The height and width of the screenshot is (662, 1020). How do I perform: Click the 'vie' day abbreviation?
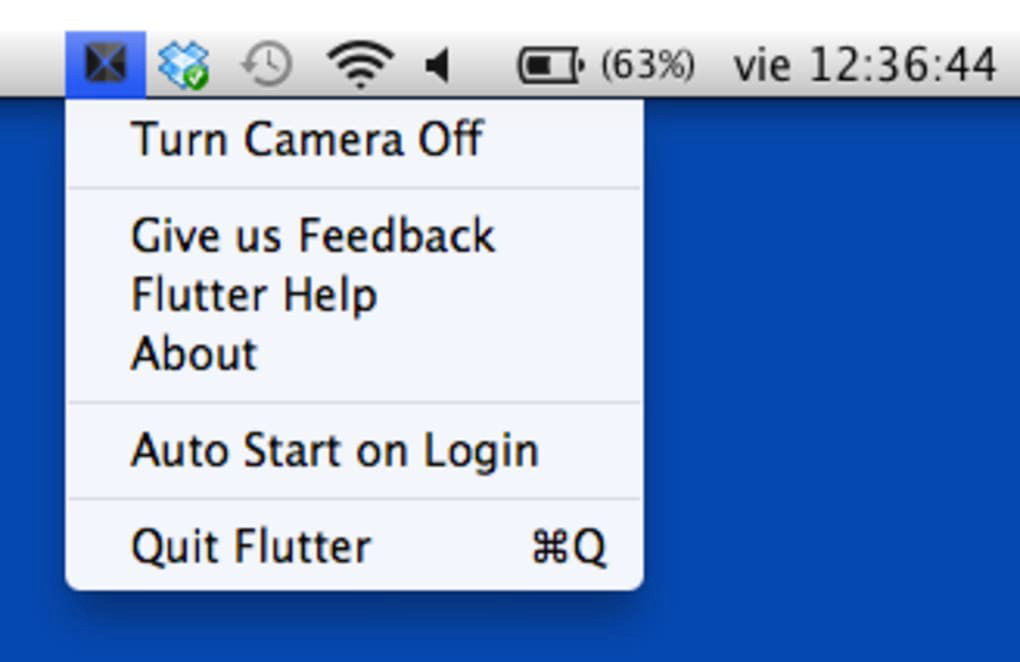(x=763, y=66)
